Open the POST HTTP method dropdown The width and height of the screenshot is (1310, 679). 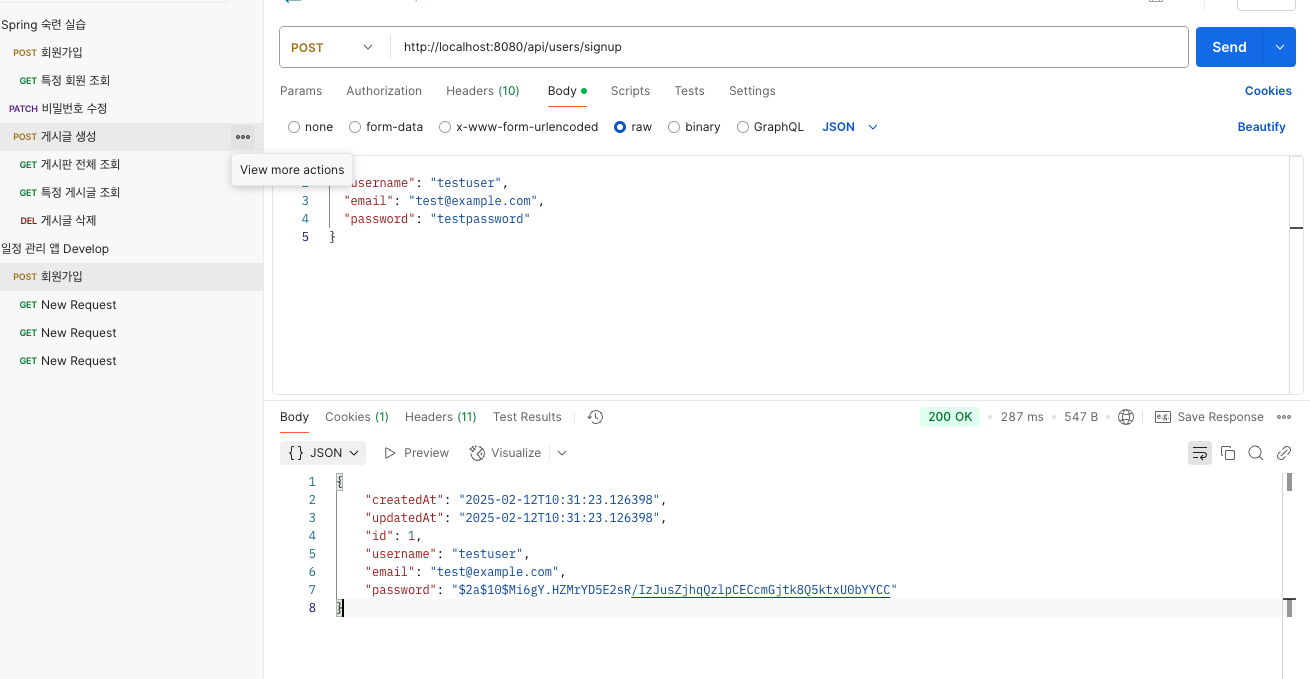(333, 47)
